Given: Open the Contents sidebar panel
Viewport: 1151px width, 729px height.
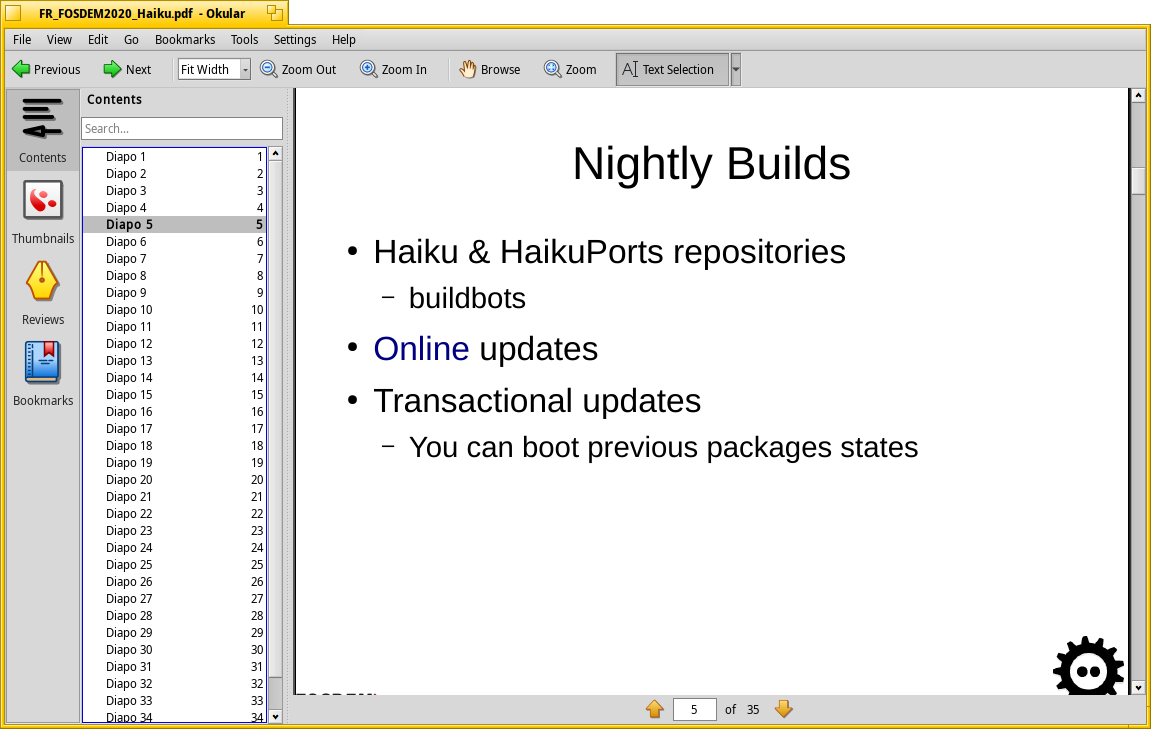Looking at the screenshot, I should 43,130.
